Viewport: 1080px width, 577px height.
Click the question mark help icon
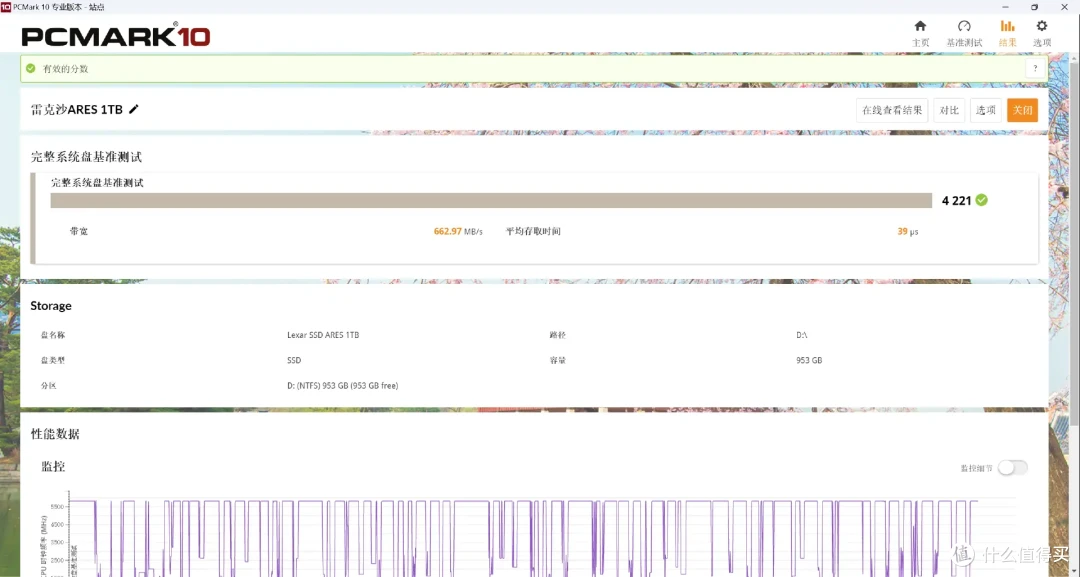click(x=1035, y=68)
